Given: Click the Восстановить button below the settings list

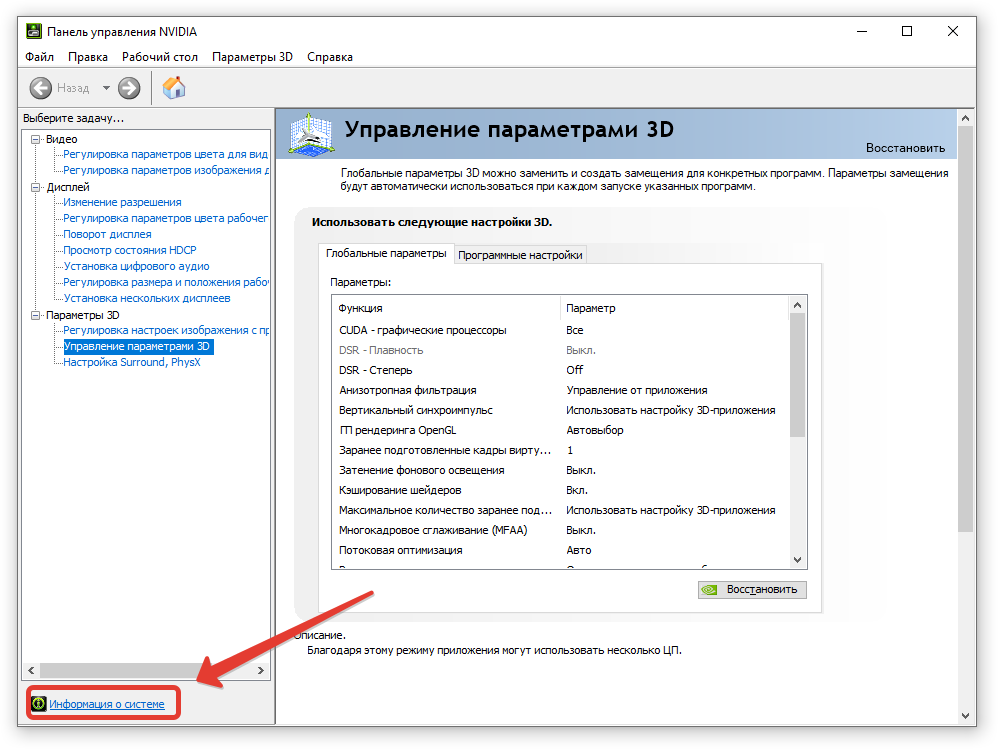Looking at the screenshot, I should (x=752, y=589).
